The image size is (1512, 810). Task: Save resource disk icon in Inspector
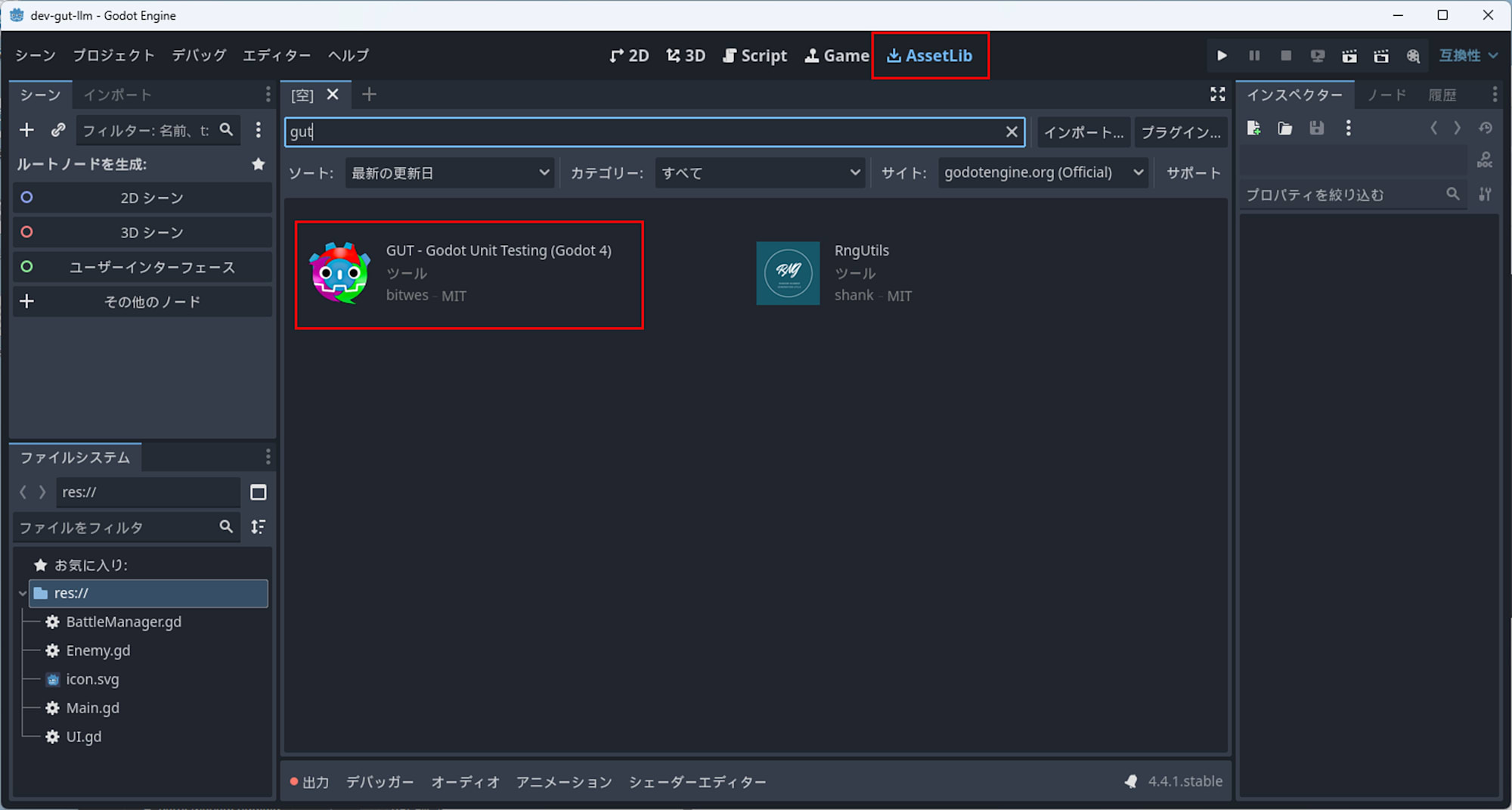[x=1317, y=128]
